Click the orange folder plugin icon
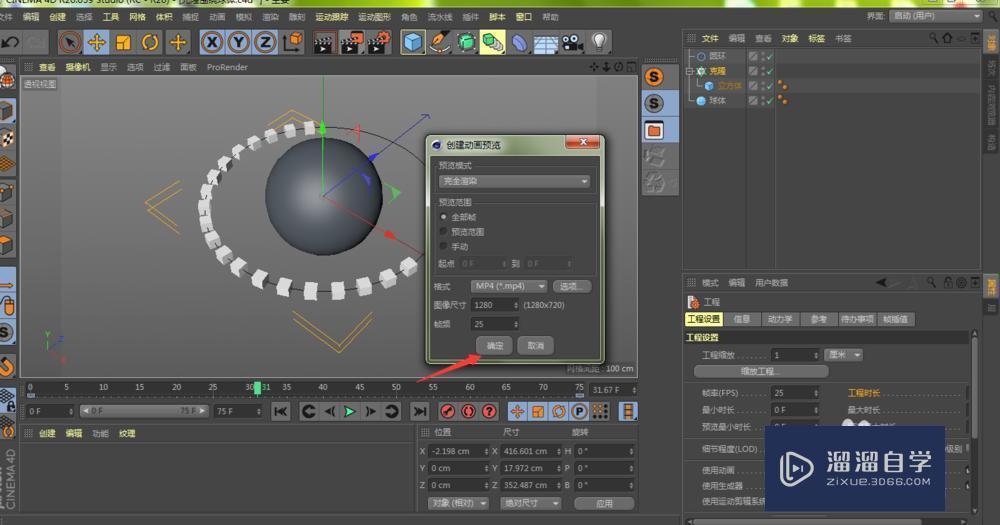Screen dimensions: 1000x525 click(x=654, y=130)
